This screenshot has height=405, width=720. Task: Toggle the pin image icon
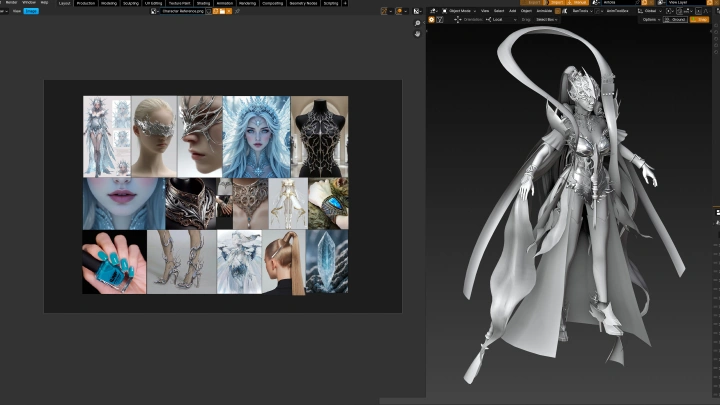point(237,11)
